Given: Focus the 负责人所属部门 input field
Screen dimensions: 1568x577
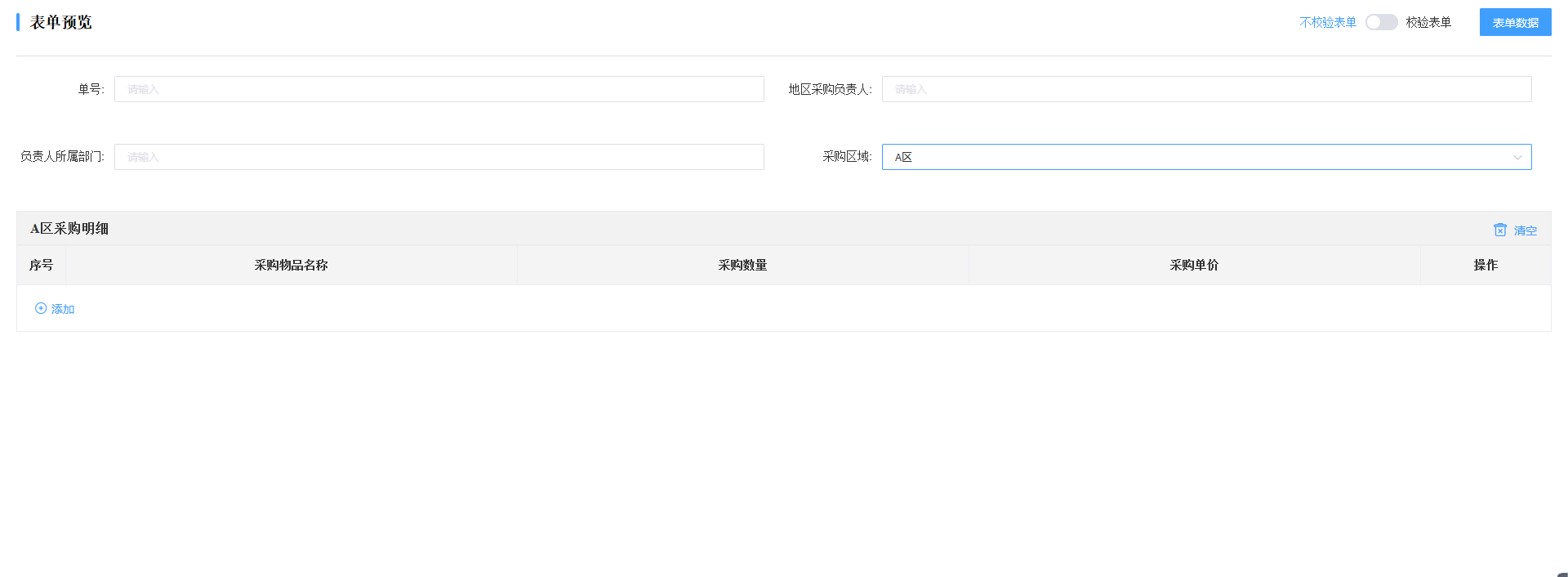Looking at the screenshot, I should click(439, 157).
